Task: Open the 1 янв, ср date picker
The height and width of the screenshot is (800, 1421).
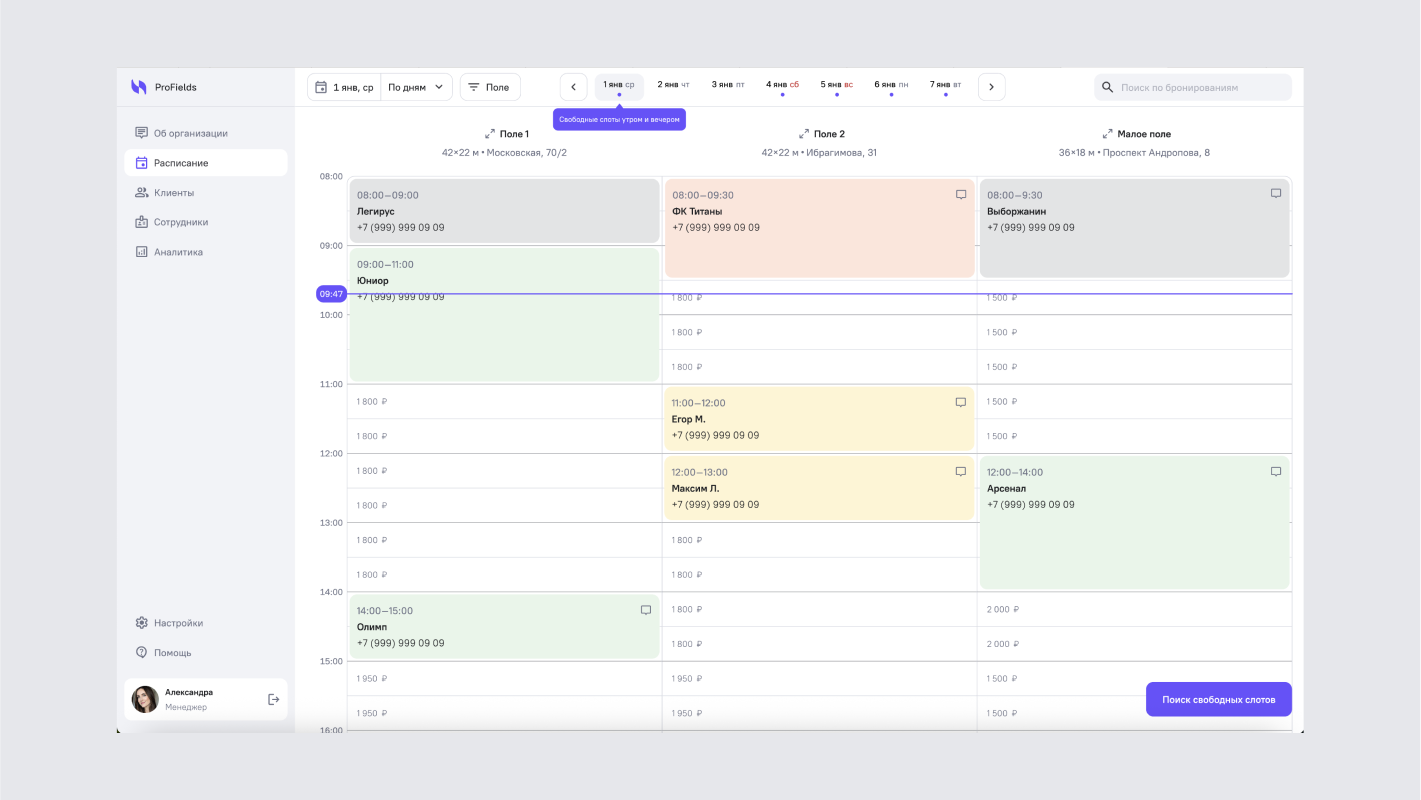Action: click(x=344, y=87)
